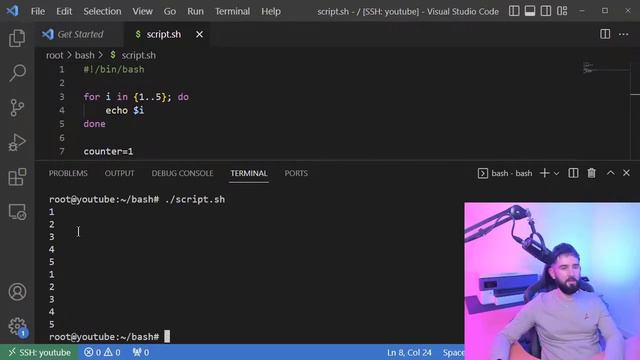The image size is (640, 360).
Task: Click code line 7 'counter=1'
Action: click(x=108, y=151)
